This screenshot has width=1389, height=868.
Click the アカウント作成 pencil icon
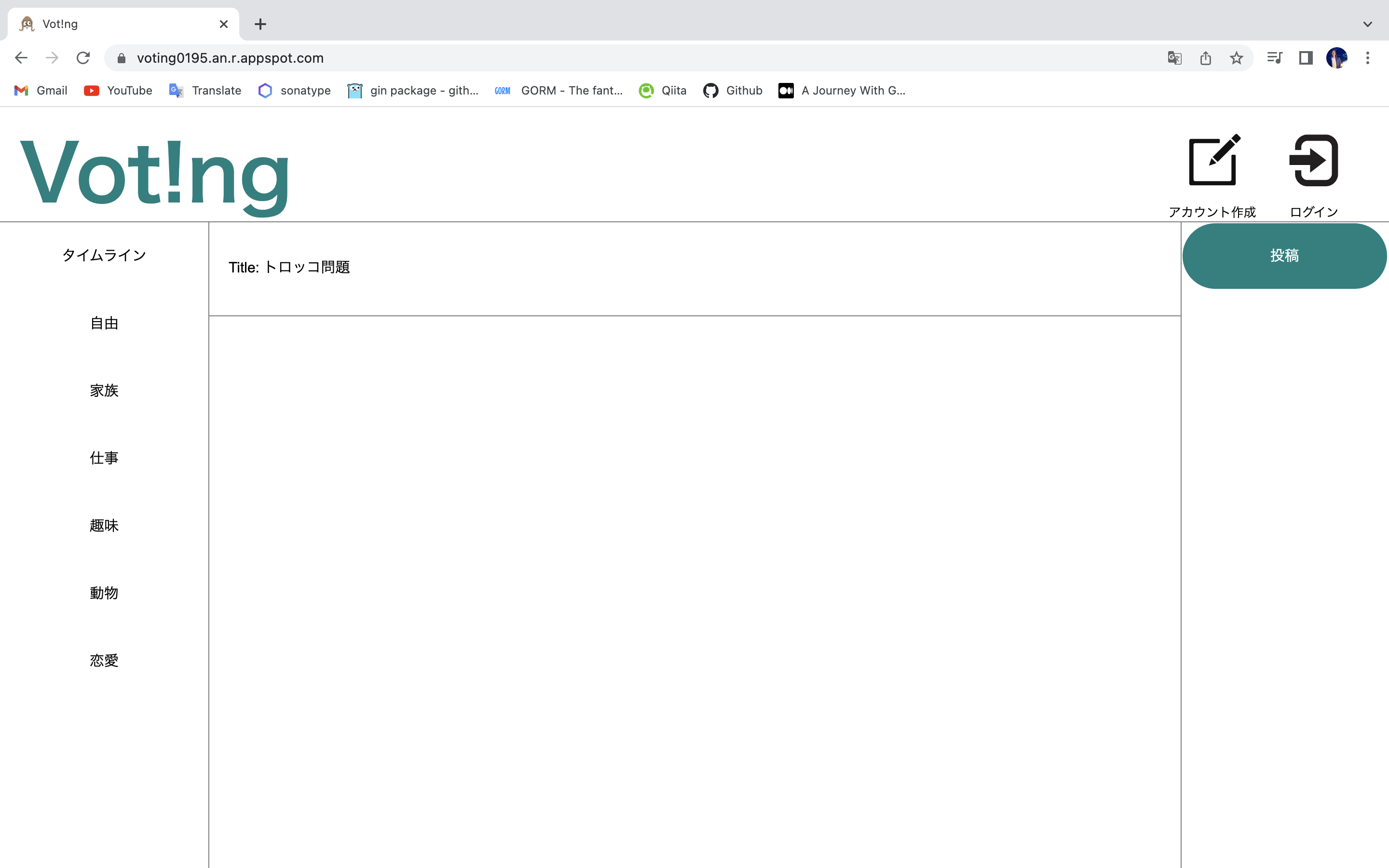[1214, 160]
